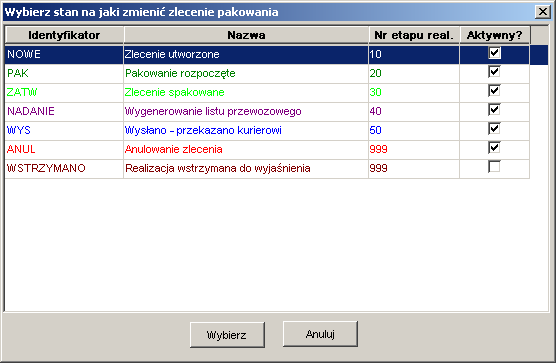Click 'Wysłano - przekazano kurierowi' cell
Screen dimensions: 556x363
tap(246, 130)
